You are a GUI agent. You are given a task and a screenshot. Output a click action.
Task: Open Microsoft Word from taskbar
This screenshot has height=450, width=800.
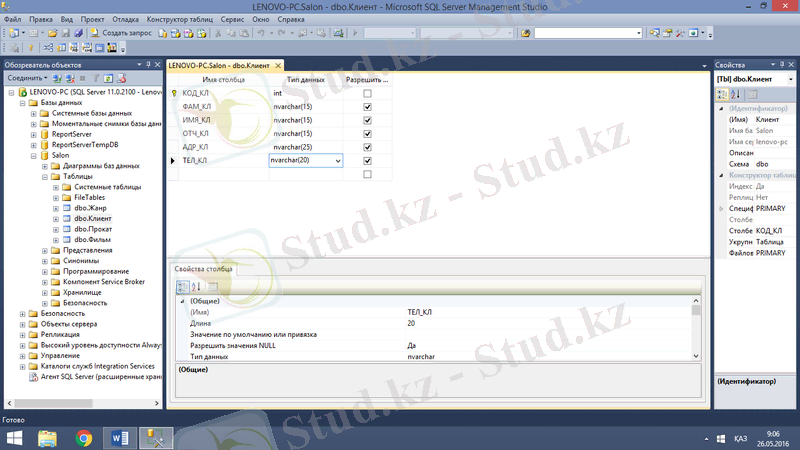pos(120,438)
